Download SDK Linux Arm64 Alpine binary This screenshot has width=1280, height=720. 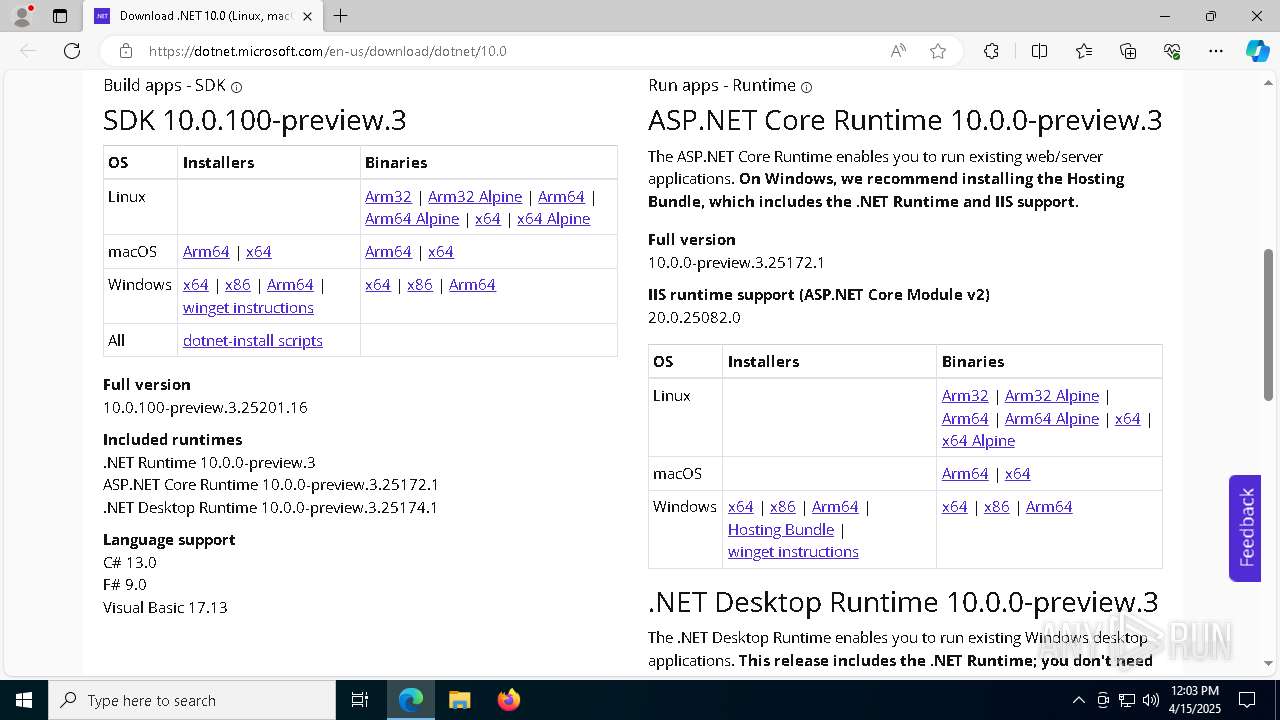[x=412, y=218]
